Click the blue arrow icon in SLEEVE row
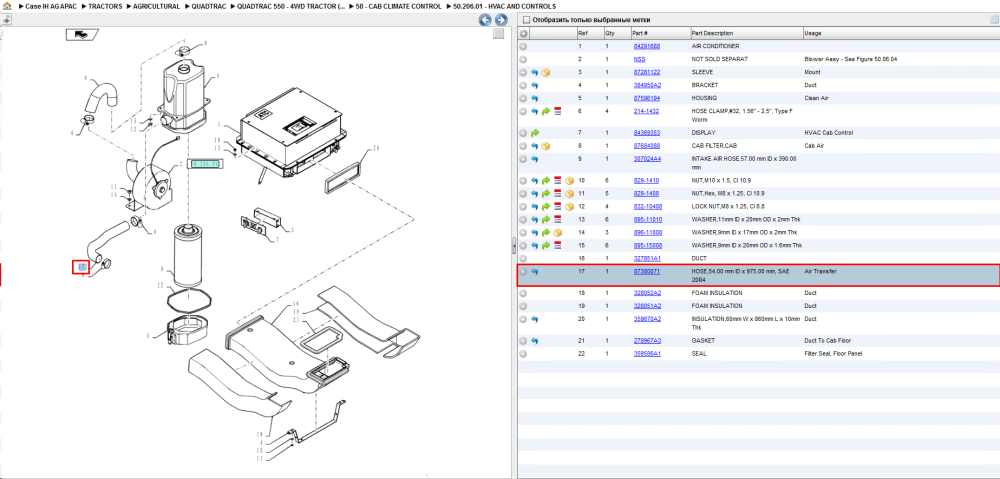Image resolution: width=1000 pixels, height=479 pixels. pyautogui.click(x=534, y=73)
